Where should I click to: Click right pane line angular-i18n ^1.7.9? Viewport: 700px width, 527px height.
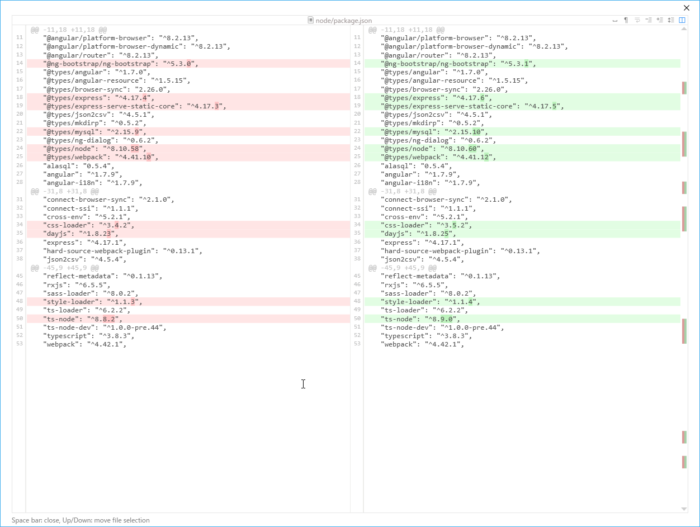pos(430,183)
